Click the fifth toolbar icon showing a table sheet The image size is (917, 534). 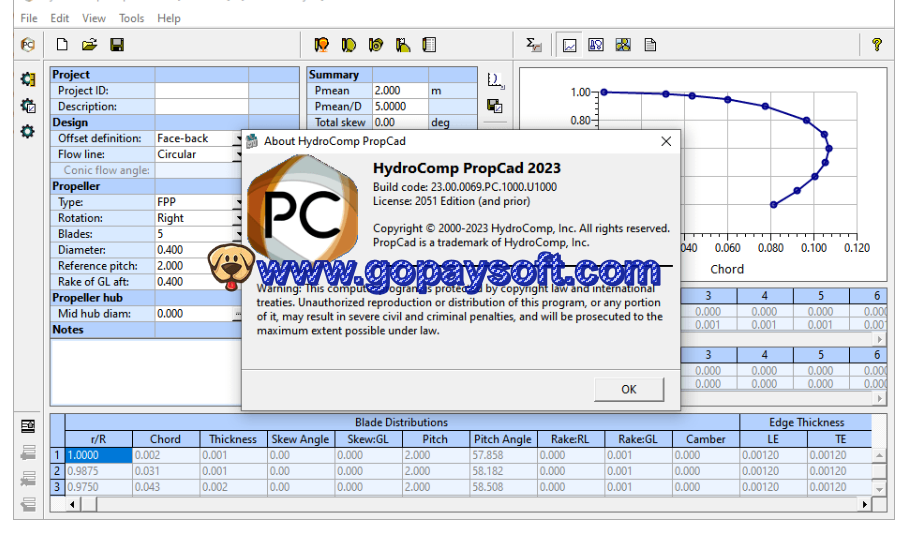click(429, 44)
